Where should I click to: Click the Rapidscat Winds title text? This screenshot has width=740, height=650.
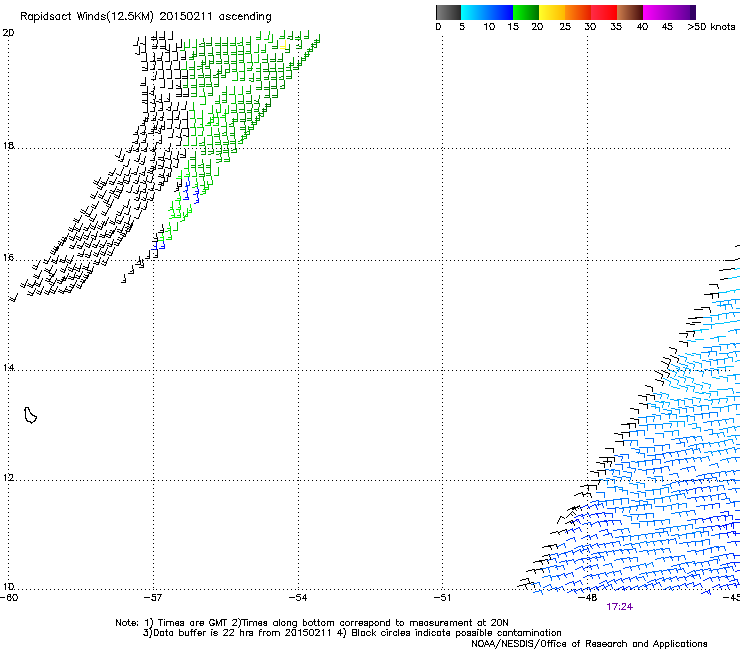pos(146,17)
